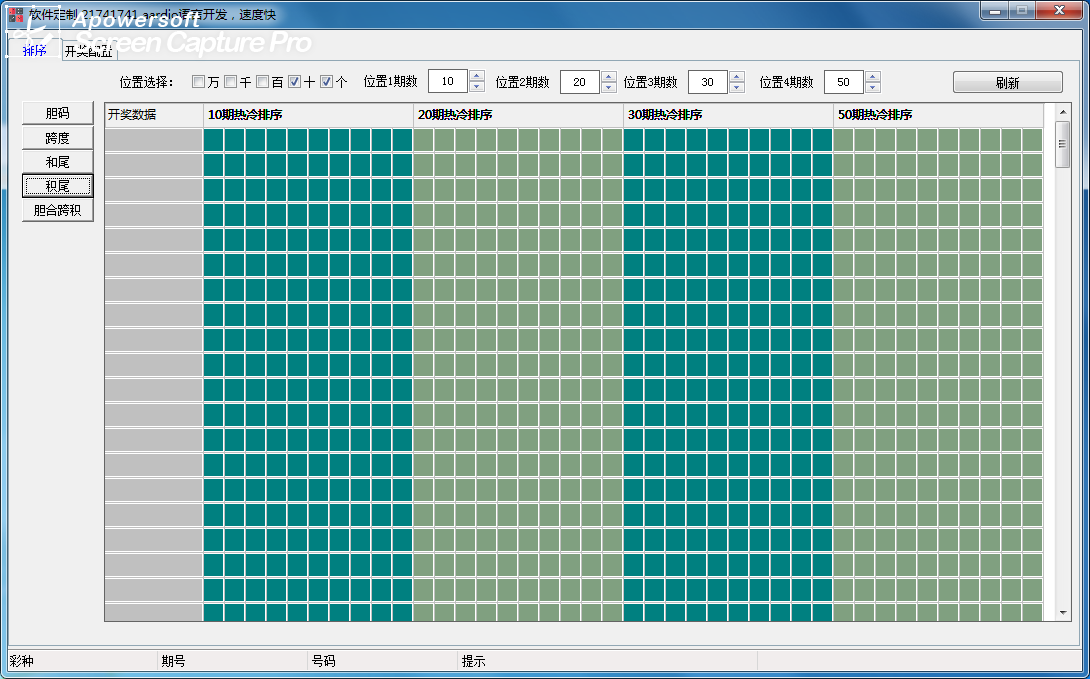Viewport: 1090px width, 679px height.
Task: Click the 位置1期数 input field
Action: (448, 82)
